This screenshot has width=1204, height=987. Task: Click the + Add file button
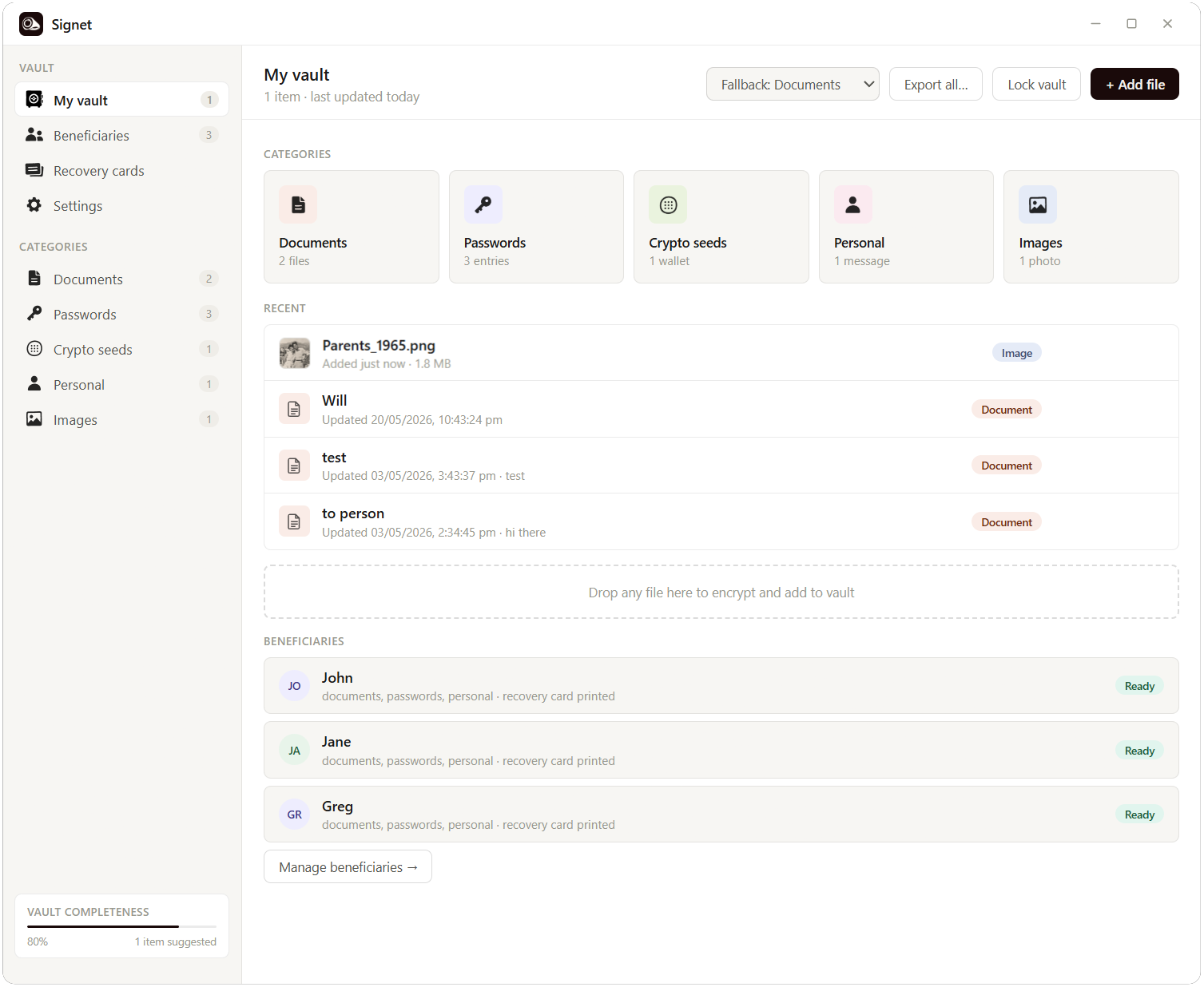click(x=1134, y=84)
